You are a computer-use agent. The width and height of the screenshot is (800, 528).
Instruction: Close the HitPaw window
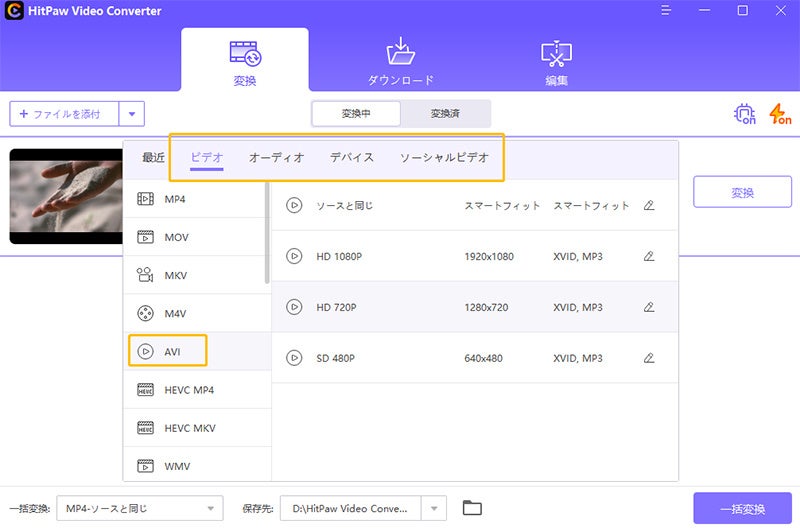coord(781,10)
